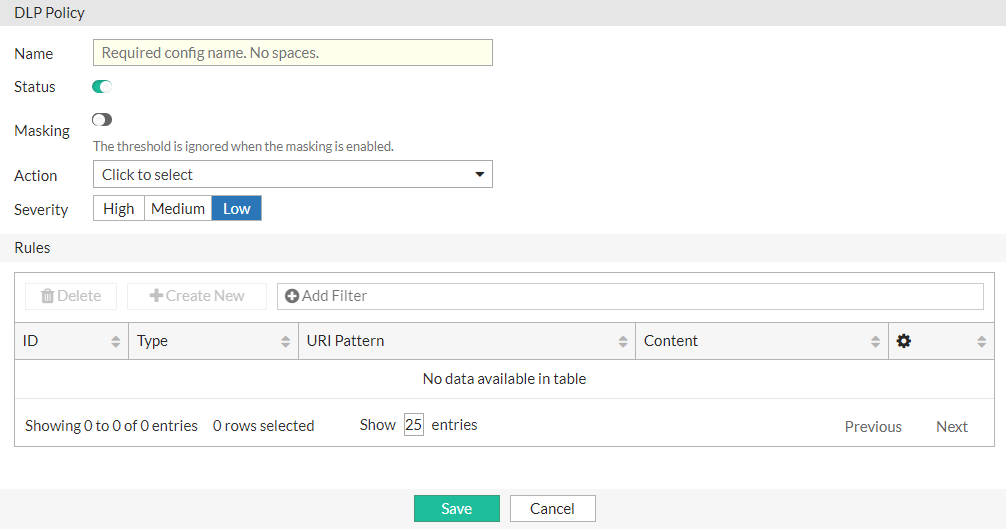Click the sort arrows in ID column
The height and width of the screenshot is (529, 1006).
(116, 342)
